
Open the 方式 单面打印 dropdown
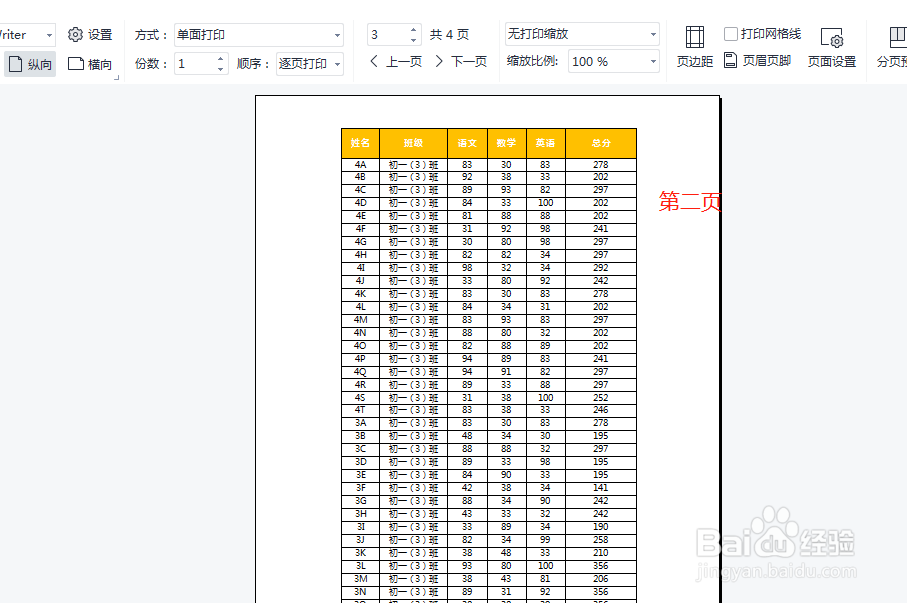(x=259, y=35)
